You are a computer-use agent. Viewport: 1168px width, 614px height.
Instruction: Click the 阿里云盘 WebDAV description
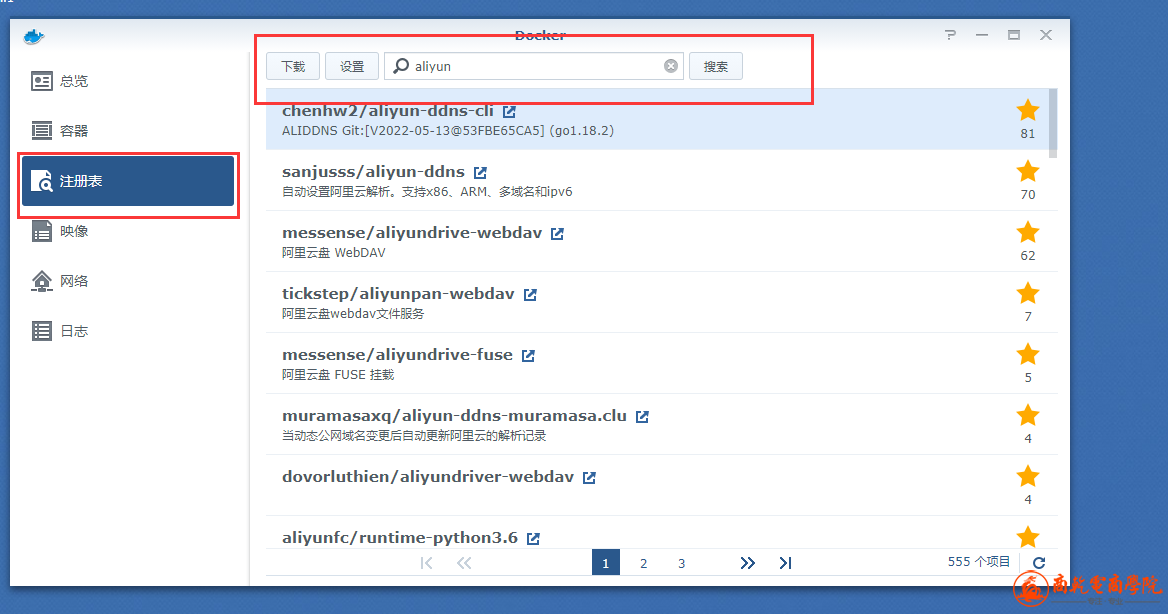pos(334,253)
